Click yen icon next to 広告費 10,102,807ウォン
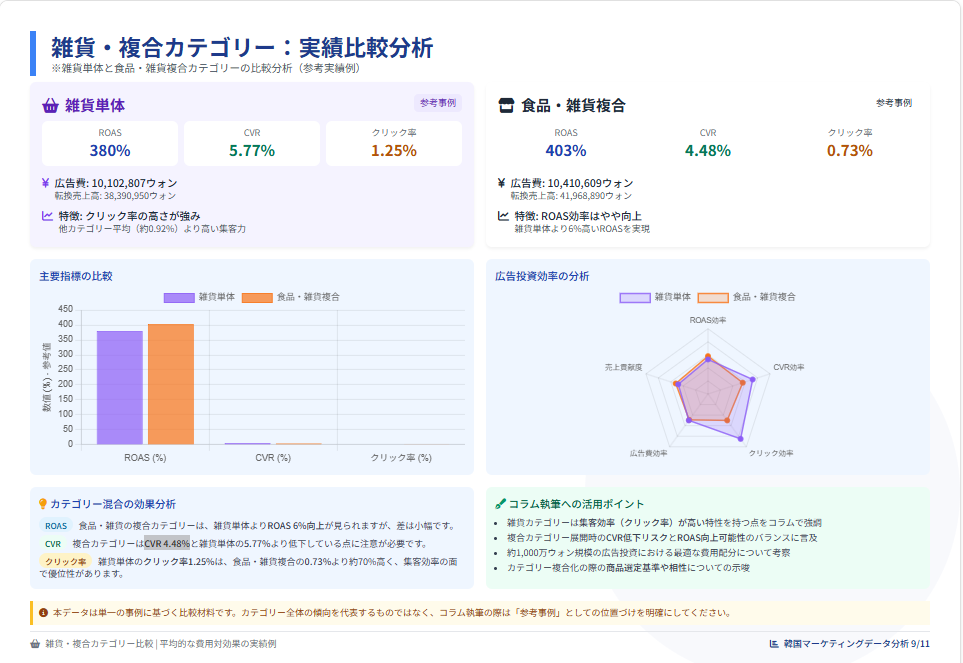The height and width of the screenshot is (663, 963). point(46,183)
